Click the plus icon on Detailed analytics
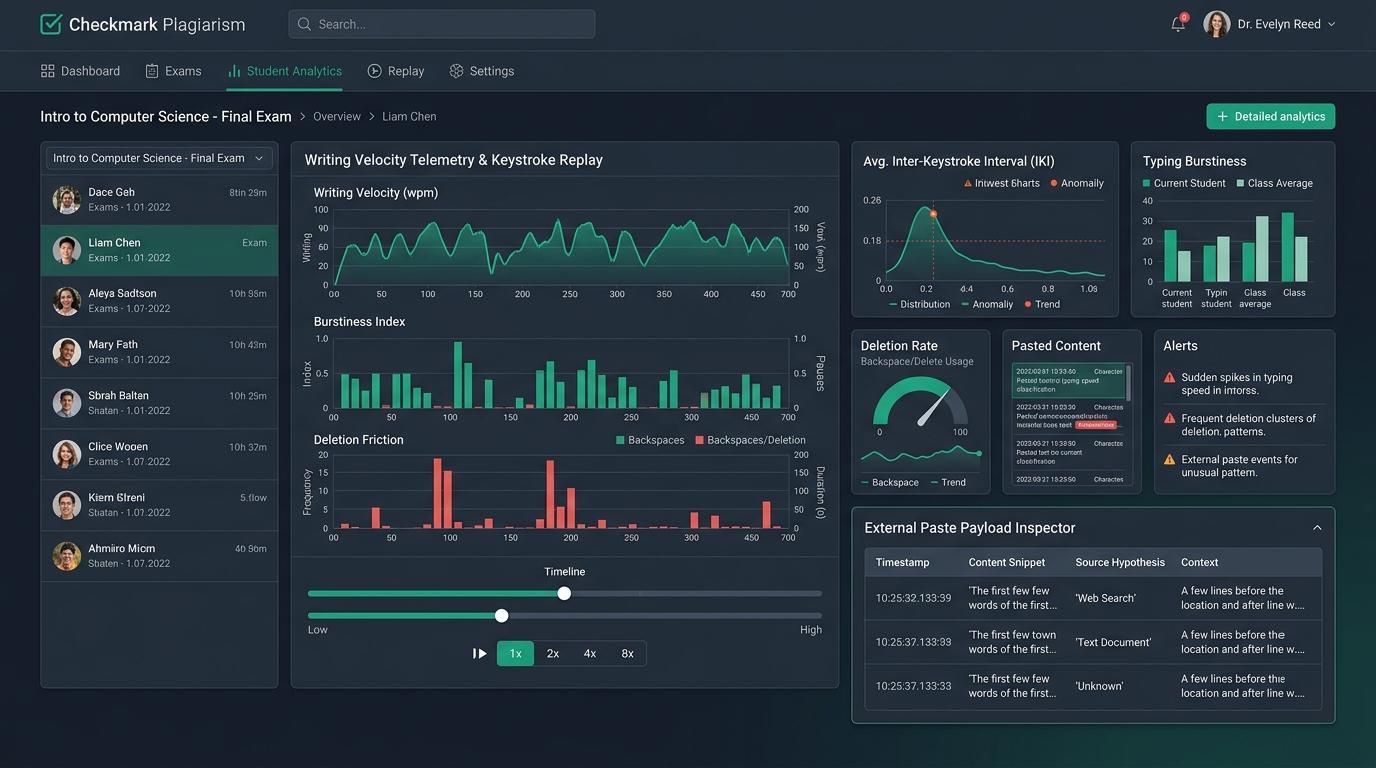The height and width of the screenshot is (768, 1376). pyautogui.click(x=1222, y=117)
